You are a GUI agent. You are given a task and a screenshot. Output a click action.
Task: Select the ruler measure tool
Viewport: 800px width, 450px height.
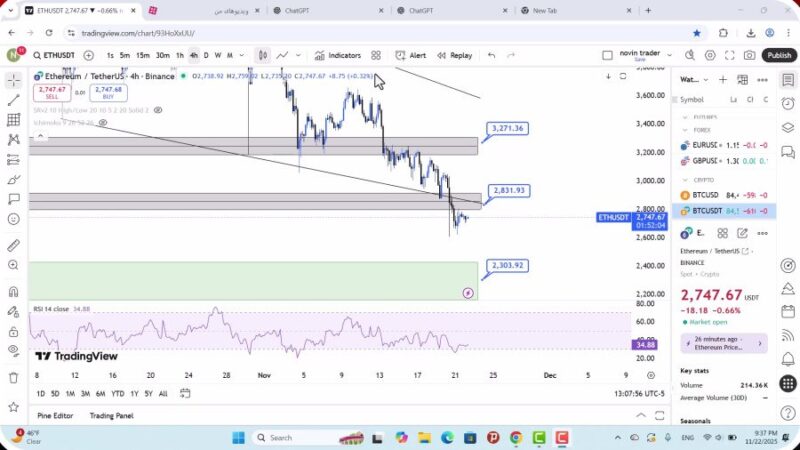click(x=13, y=245)
